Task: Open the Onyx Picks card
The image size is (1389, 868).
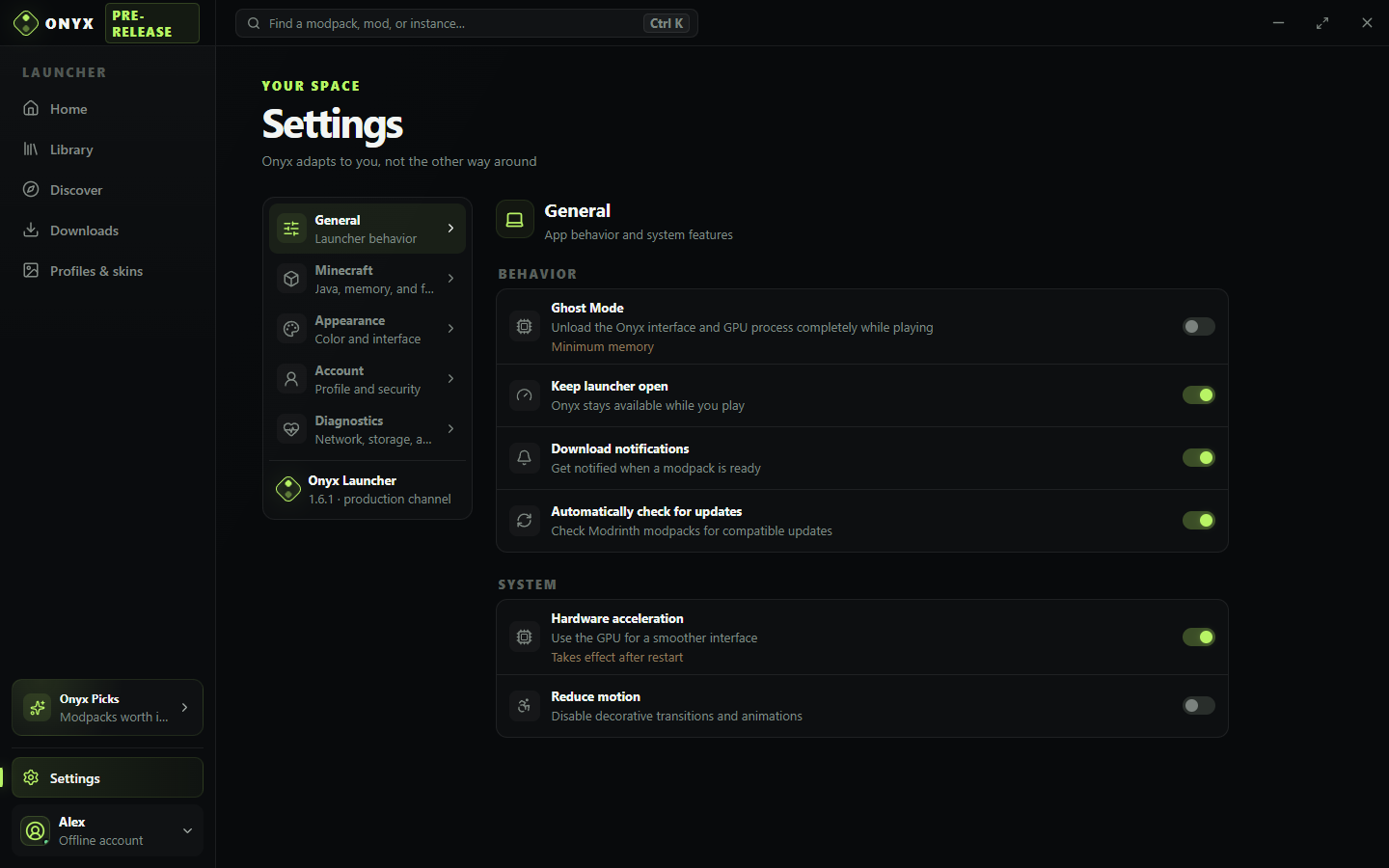Action: (x=107, y=708)
